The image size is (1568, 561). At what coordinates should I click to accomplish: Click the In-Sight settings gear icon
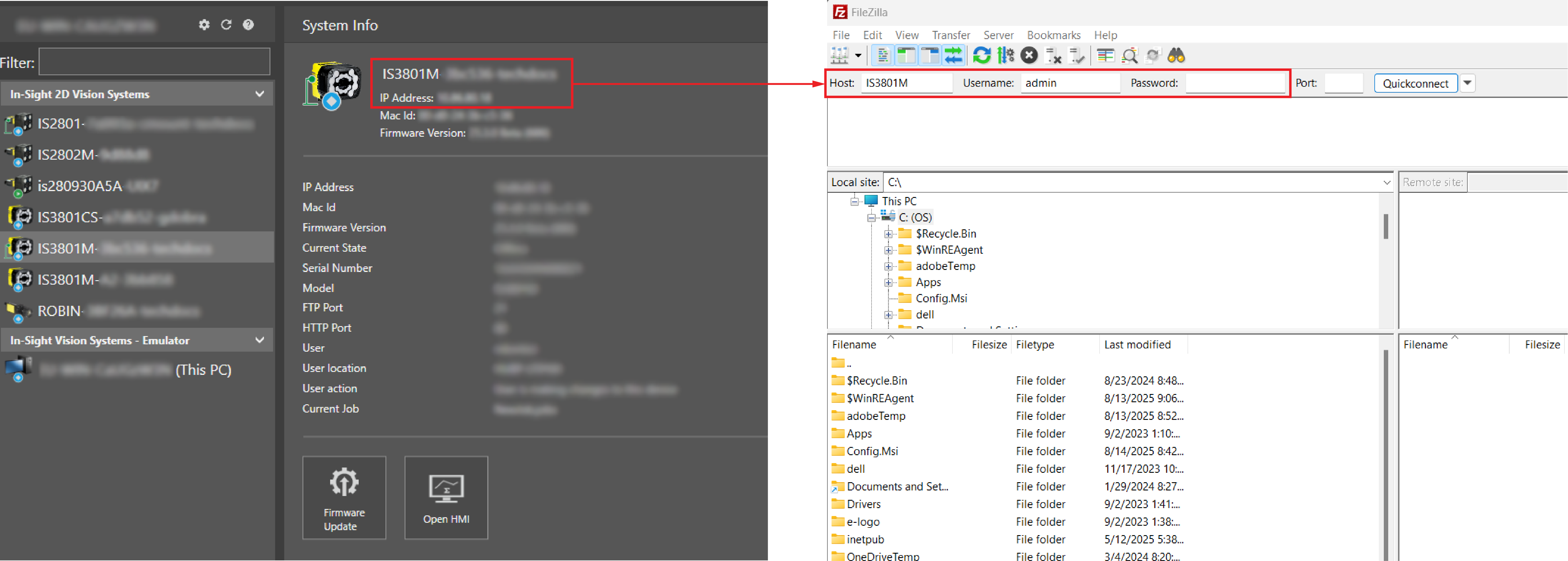204,25
